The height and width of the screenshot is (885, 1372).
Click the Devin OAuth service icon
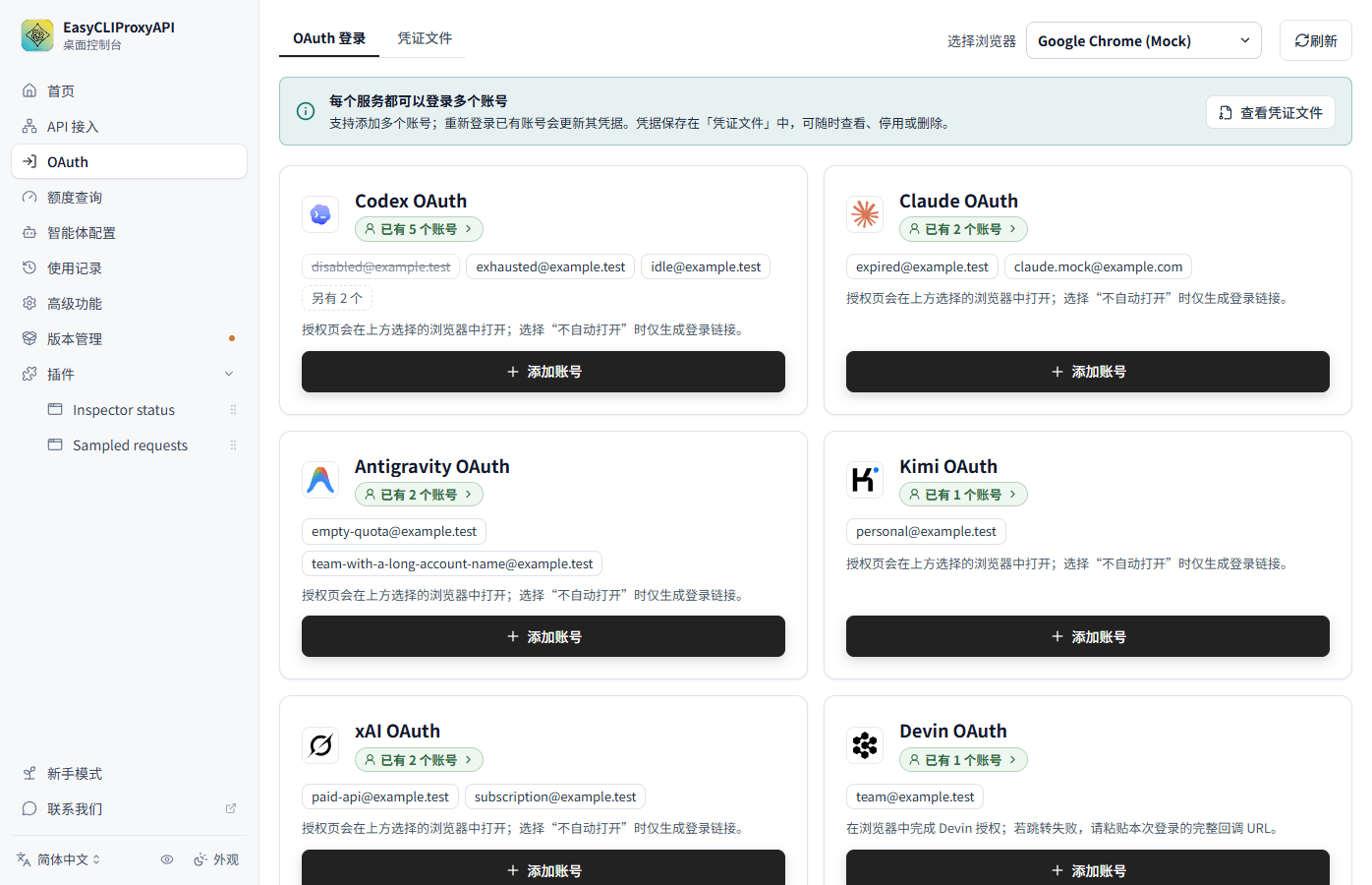click(865, 745)
